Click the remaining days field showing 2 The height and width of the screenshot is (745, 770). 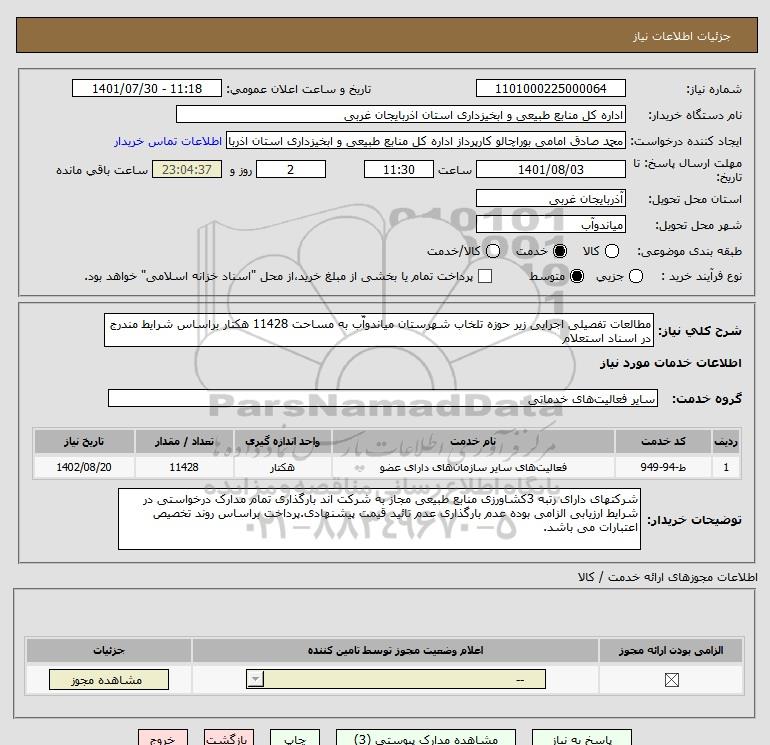(291, 169)
